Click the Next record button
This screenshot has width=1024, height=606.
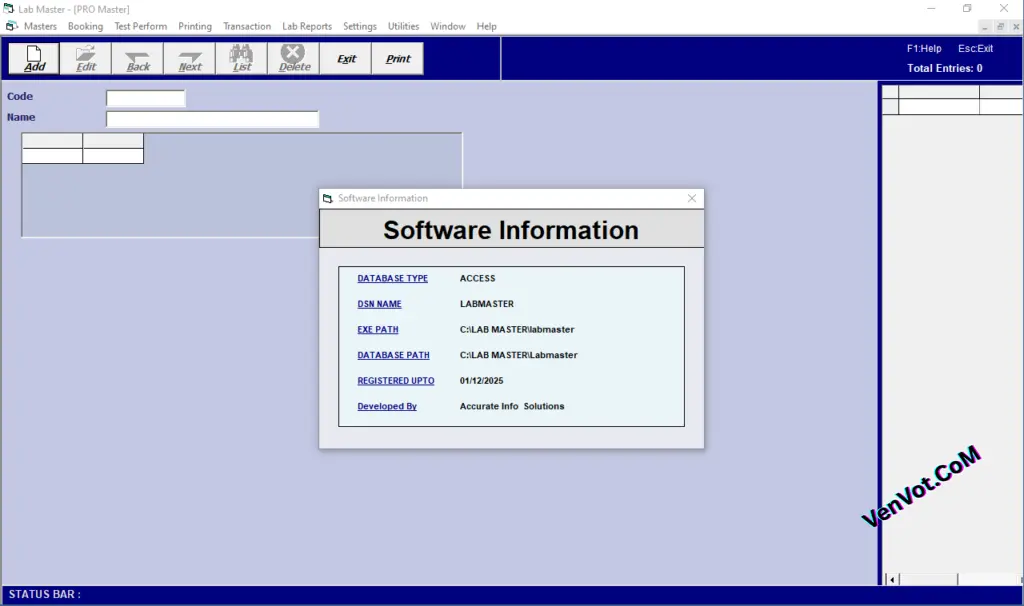click(190, 59)
